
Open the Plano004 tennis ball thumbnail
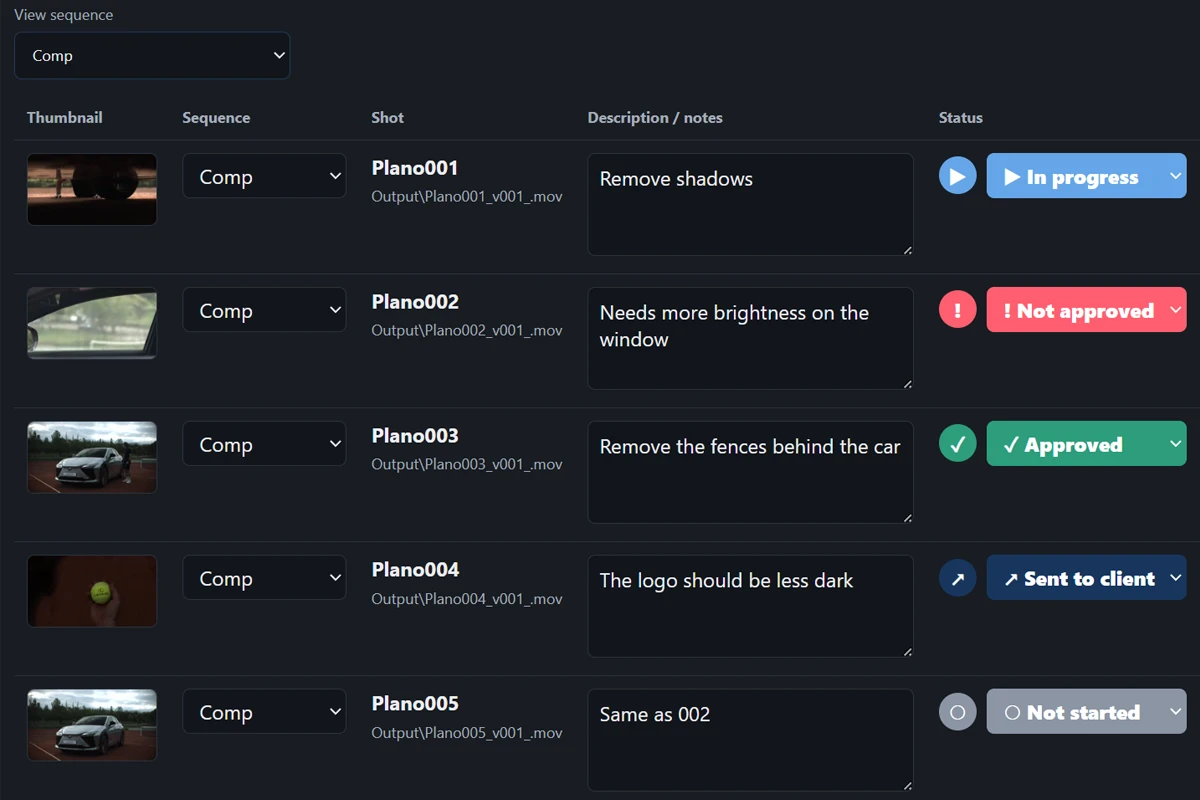92,591
